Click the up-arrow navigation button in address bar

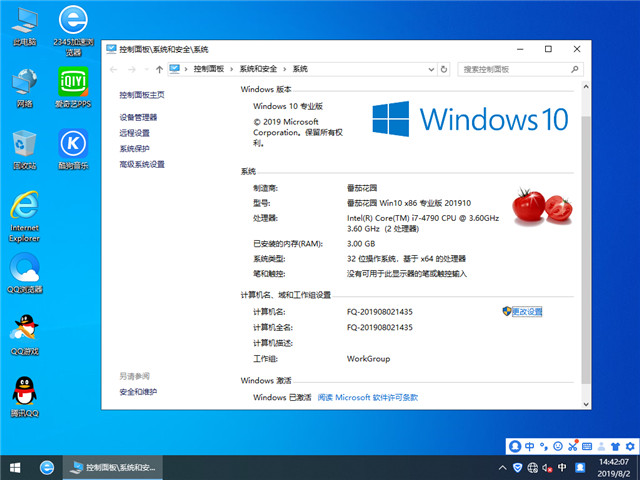[160, 69]
